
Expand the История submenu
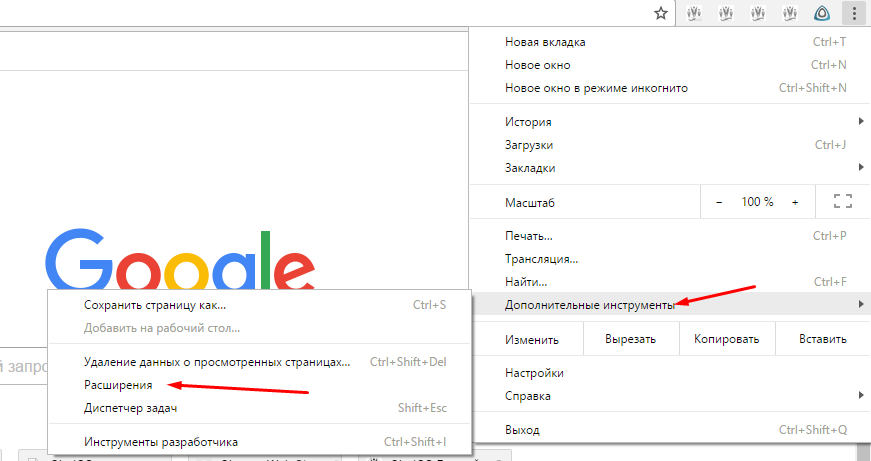point(670,122)
